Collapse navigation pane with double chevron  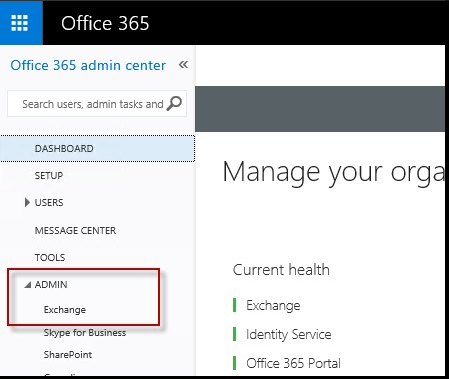point(183,64)
